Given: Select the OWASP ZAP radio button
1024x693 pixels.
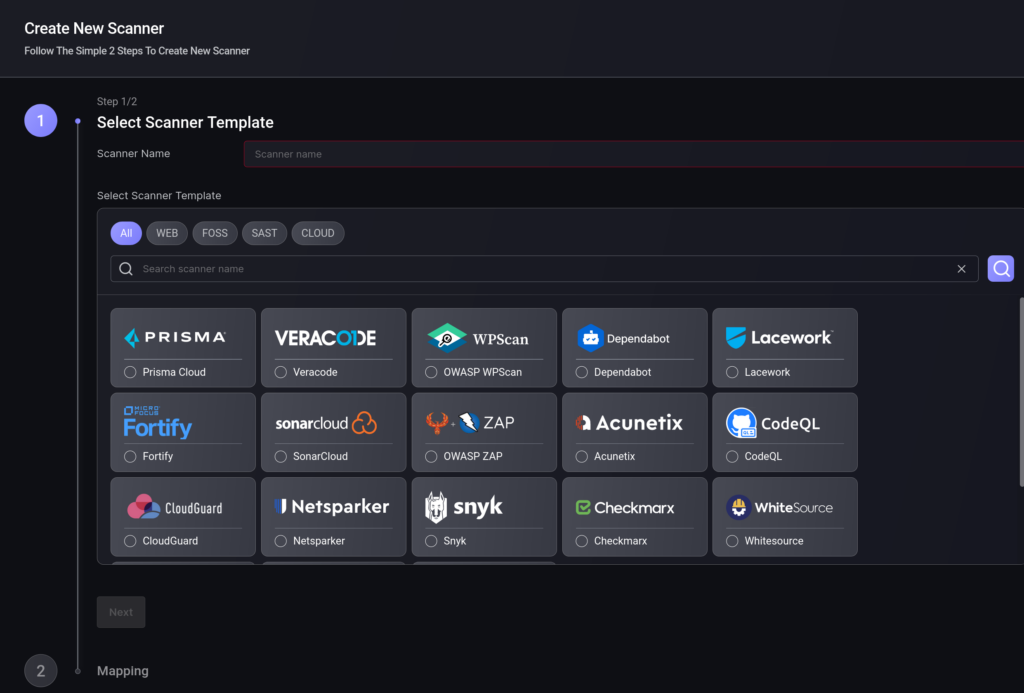Looking at the screenshot, I should [x=431, y=456].
